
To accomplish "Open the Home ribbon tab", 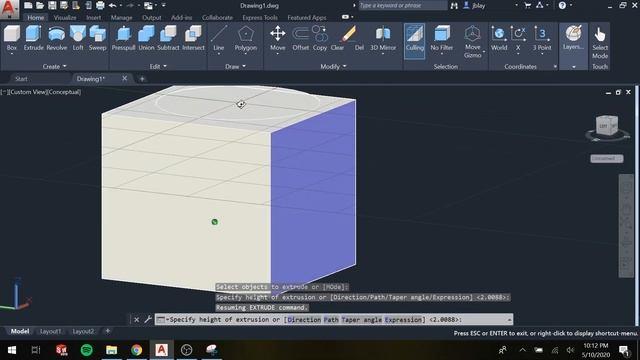I will click(x=36, y=18).
